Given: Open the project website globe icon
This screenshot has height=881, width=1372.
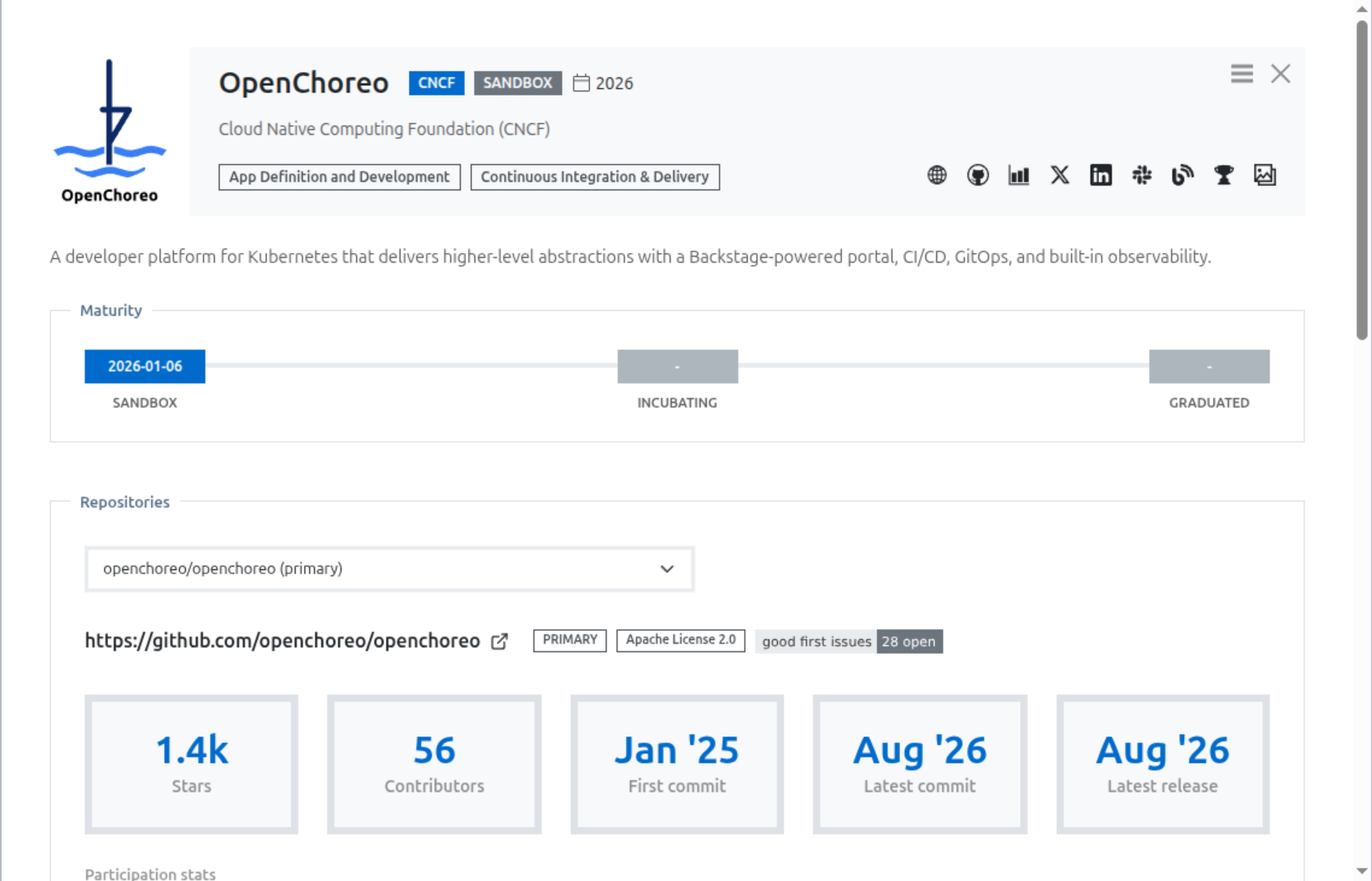Looking at the screenshot, I should point(936,175).
